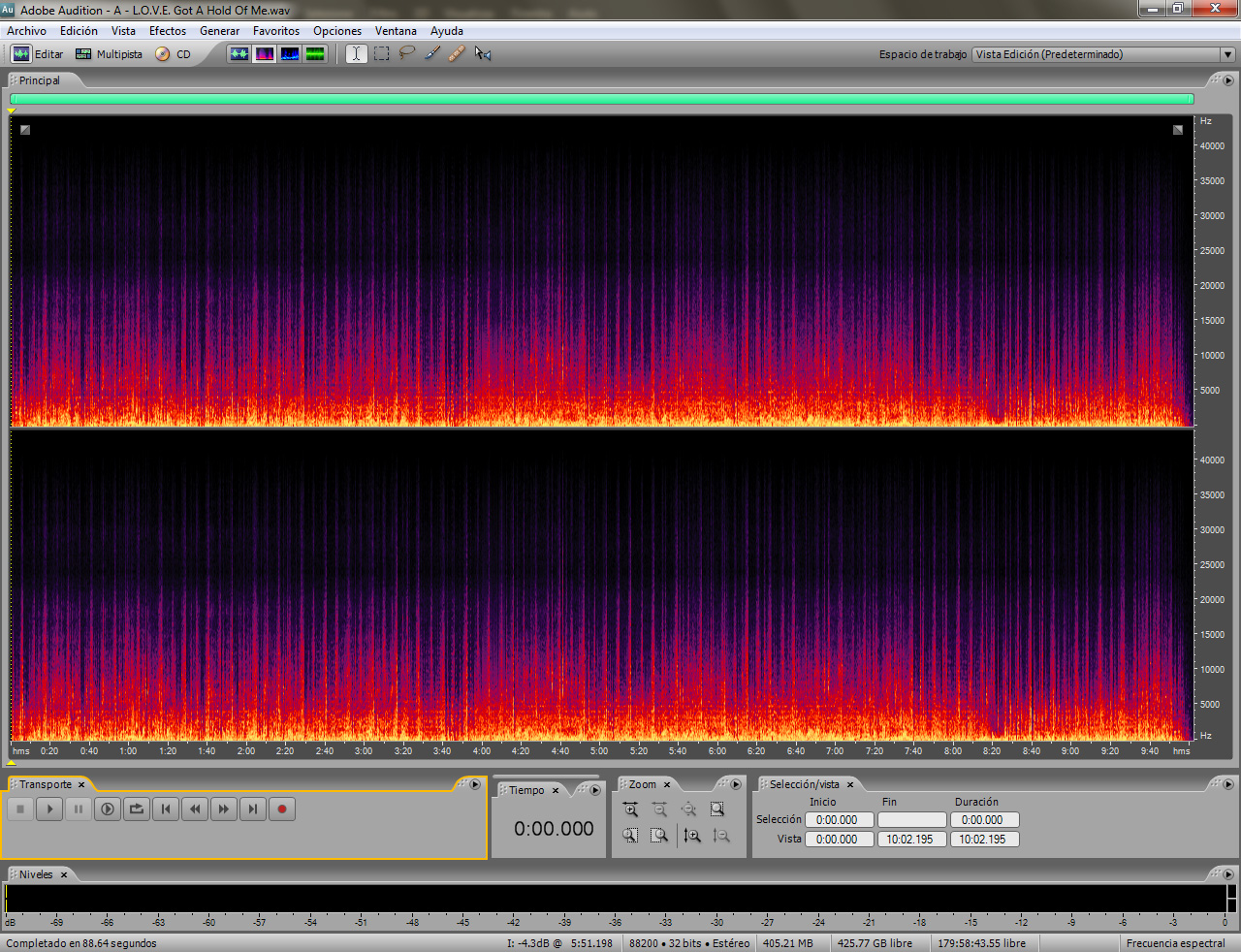Zoom in vertically in Zoom panel
Image resolution: width=1241 pixels, height=952 pixels.
click(691, 836)
